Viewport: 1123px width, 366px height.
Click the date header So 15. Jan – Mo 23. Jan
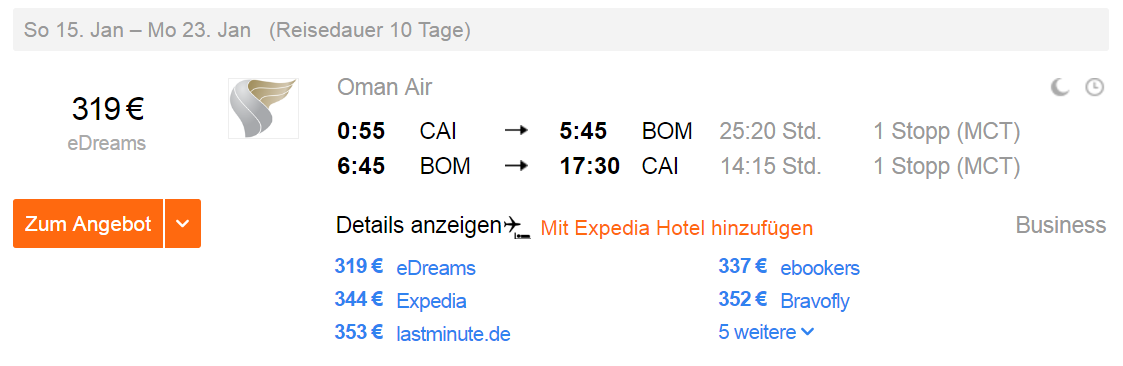click(138, 30)
